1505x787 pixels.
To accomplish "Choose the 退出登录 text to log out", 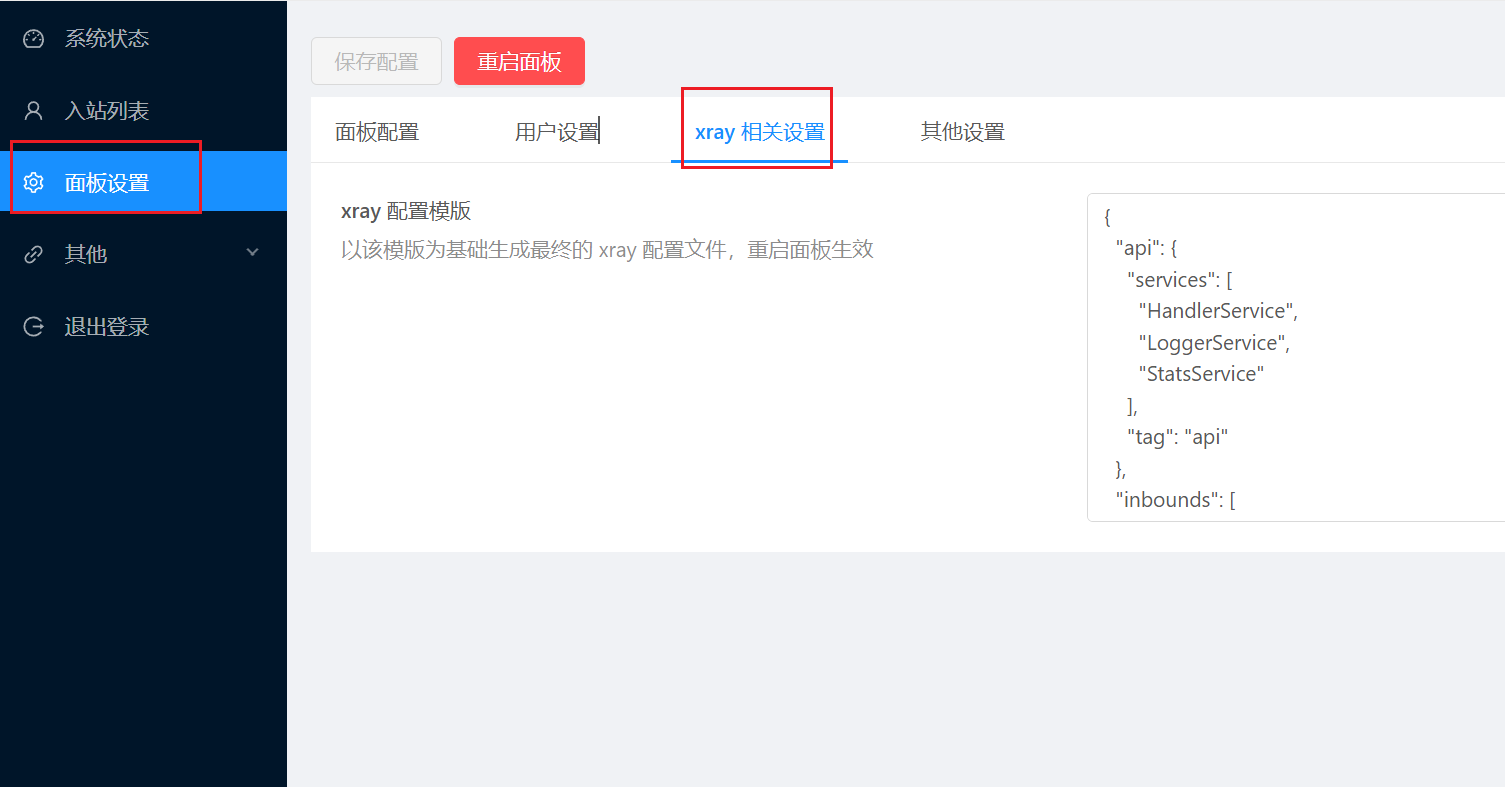I will click(107, 327).
